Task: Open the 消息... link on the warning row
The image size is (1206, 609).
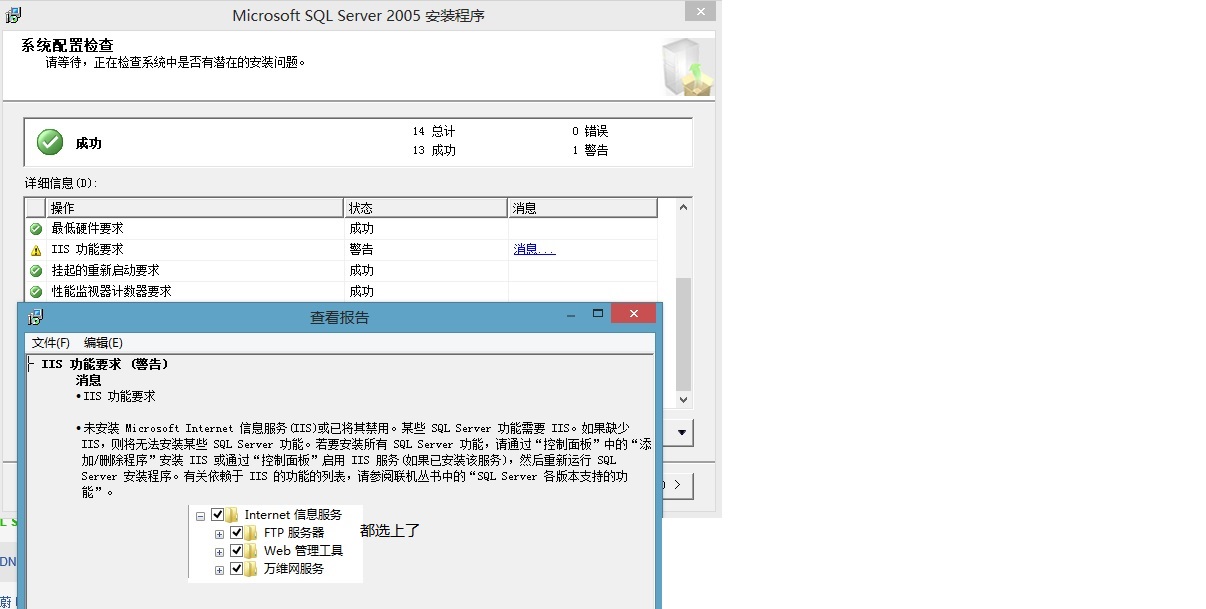Action: 528,249
